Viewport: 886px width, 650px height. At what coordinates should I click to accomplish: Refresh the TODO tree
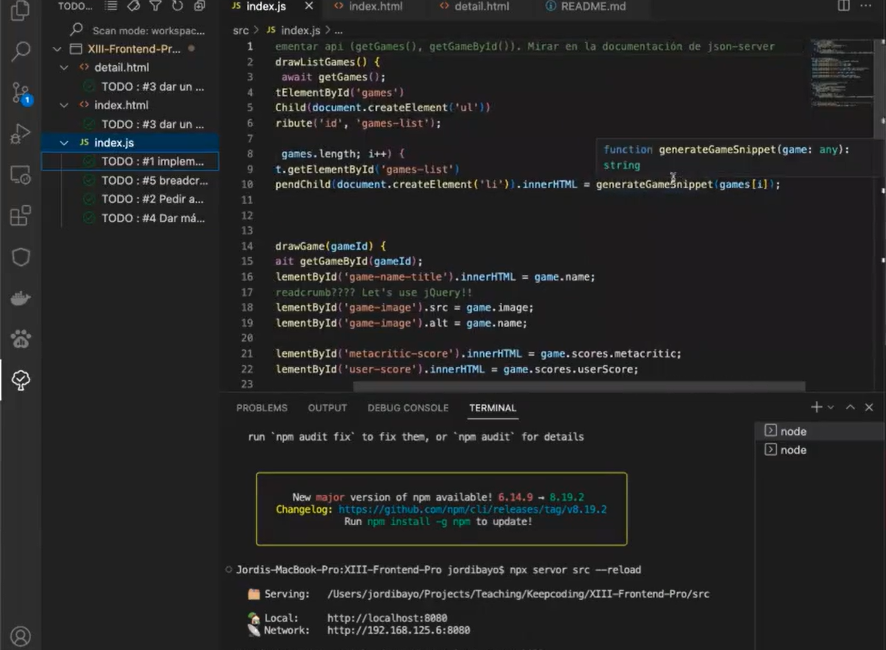(177, 6)
